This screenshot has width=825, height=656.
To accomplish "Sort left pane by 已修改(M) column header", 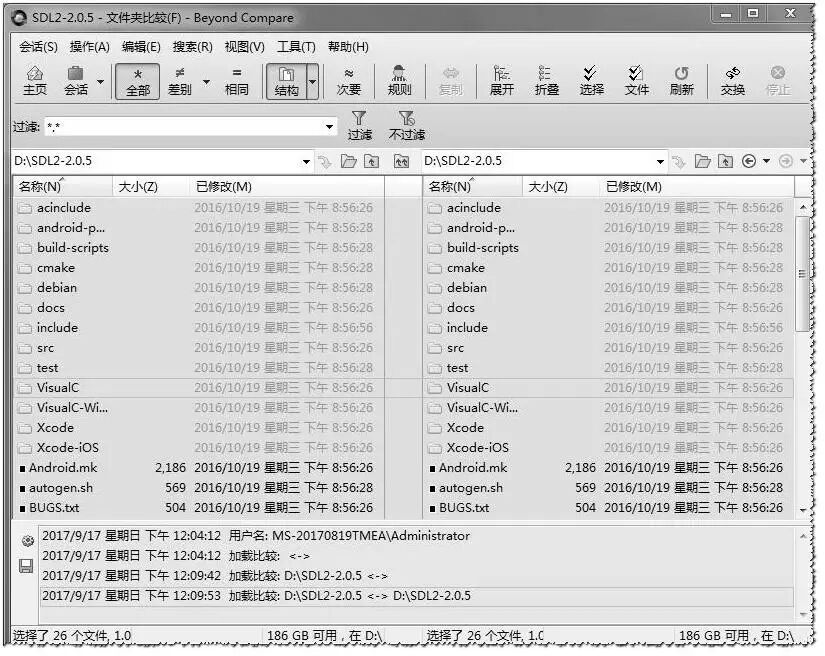I will click(x=287, y=187).
